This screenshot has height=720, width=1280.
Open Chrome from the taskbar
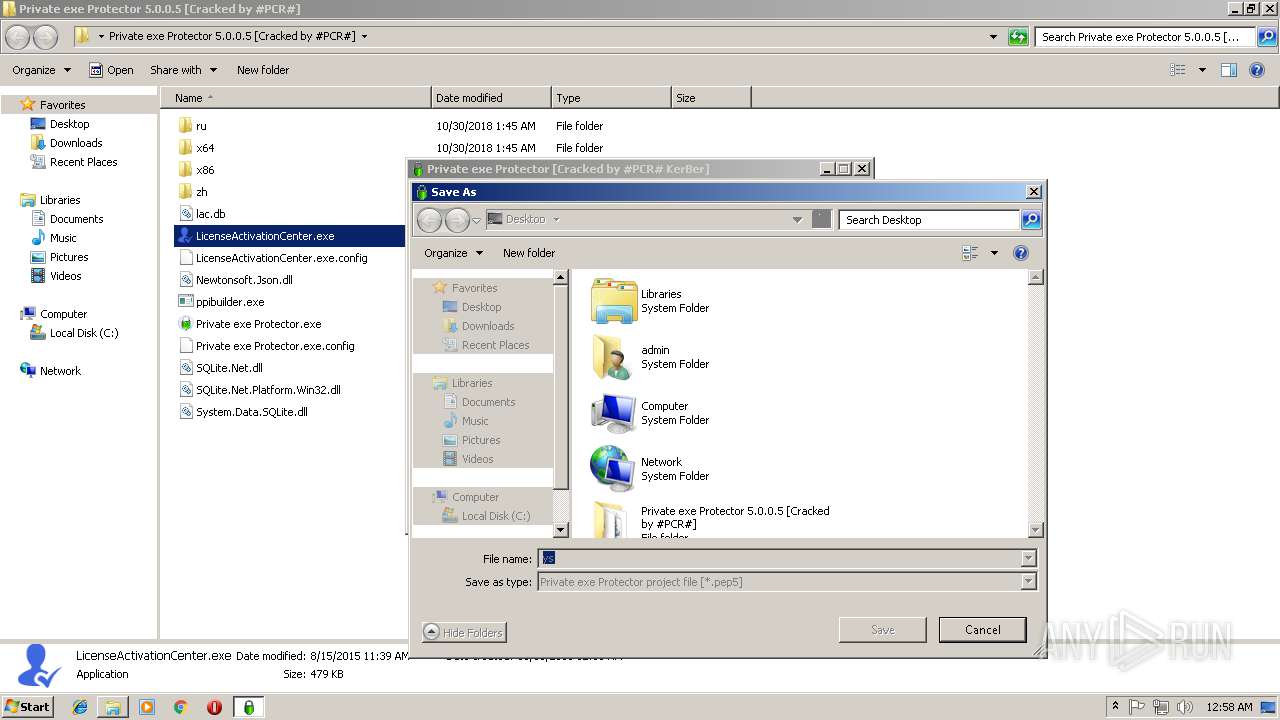181,707
